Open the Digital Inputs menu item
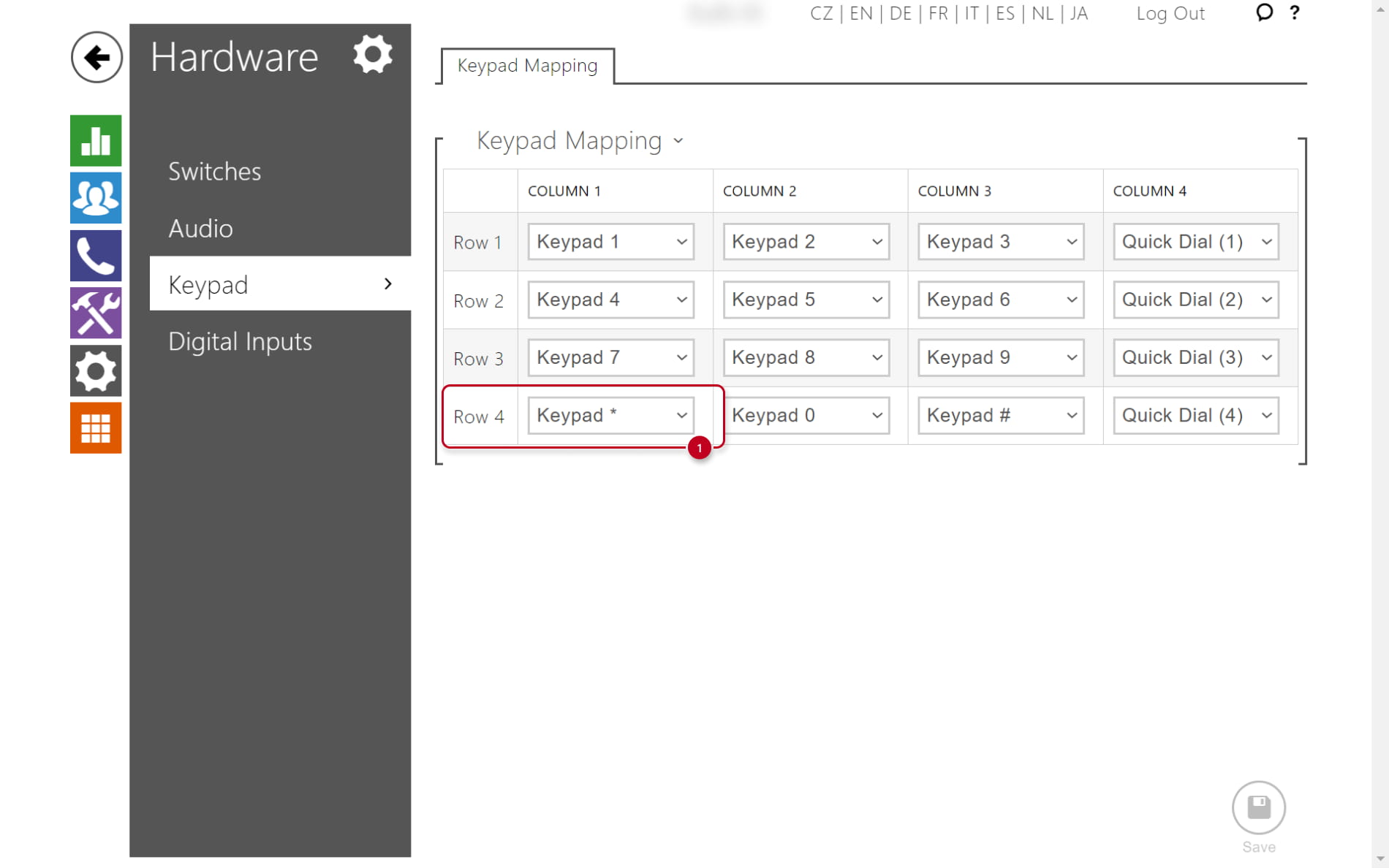 click(240, 341)
